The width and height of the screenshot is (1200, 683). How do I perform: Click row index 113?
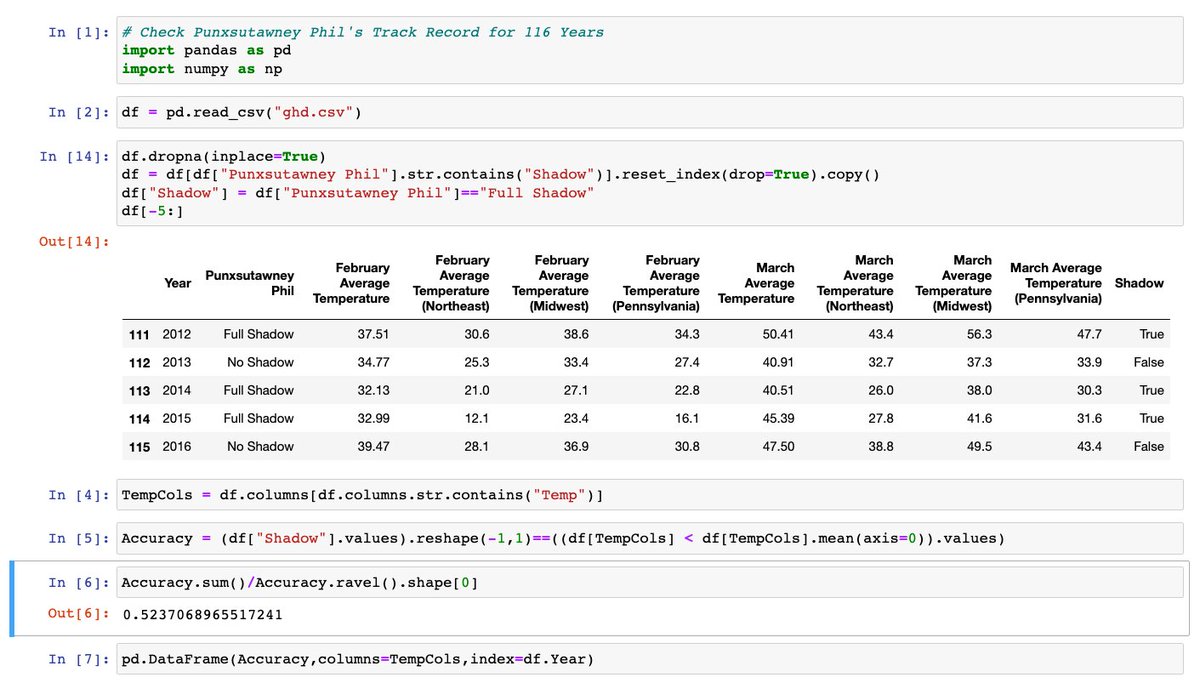pyautogui.click(x=141, y=390)
